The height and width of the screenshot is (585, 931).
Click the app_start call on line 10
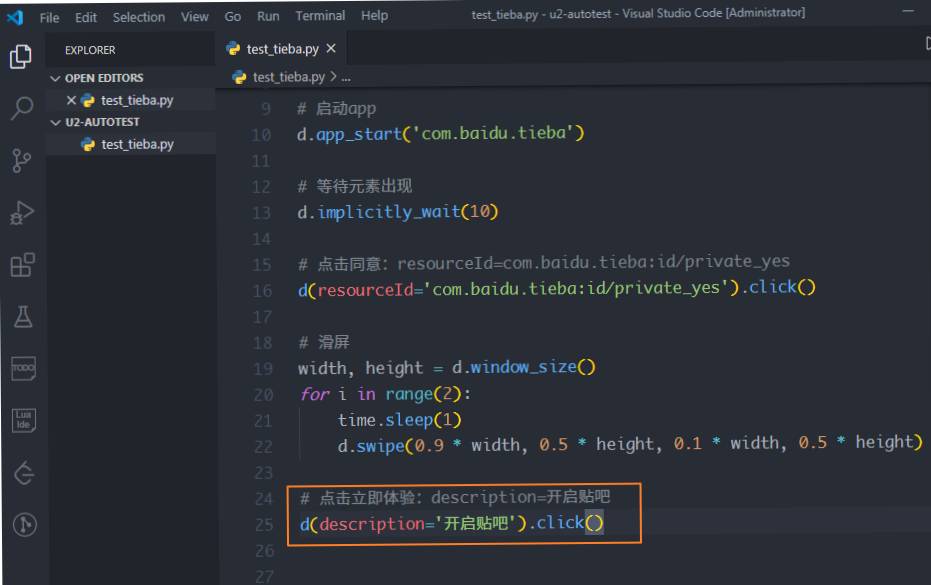[359, 134]
